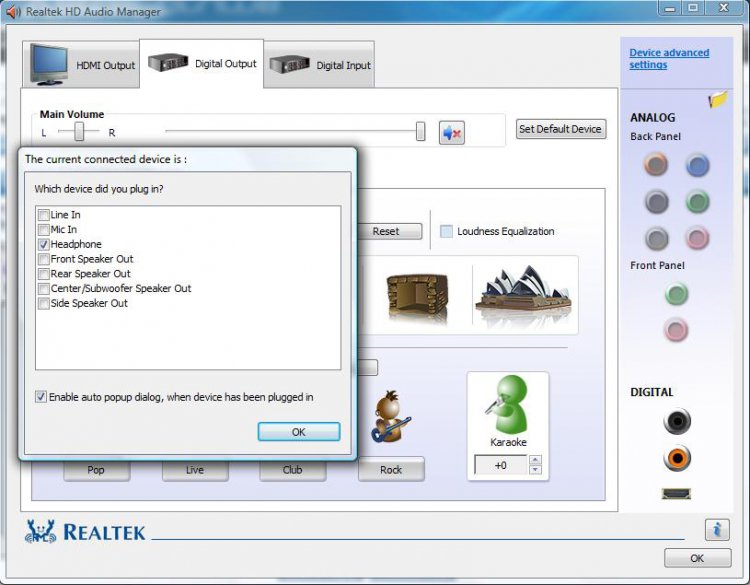
Task: Check the Line In checkbox
Action: coord(44,215)
